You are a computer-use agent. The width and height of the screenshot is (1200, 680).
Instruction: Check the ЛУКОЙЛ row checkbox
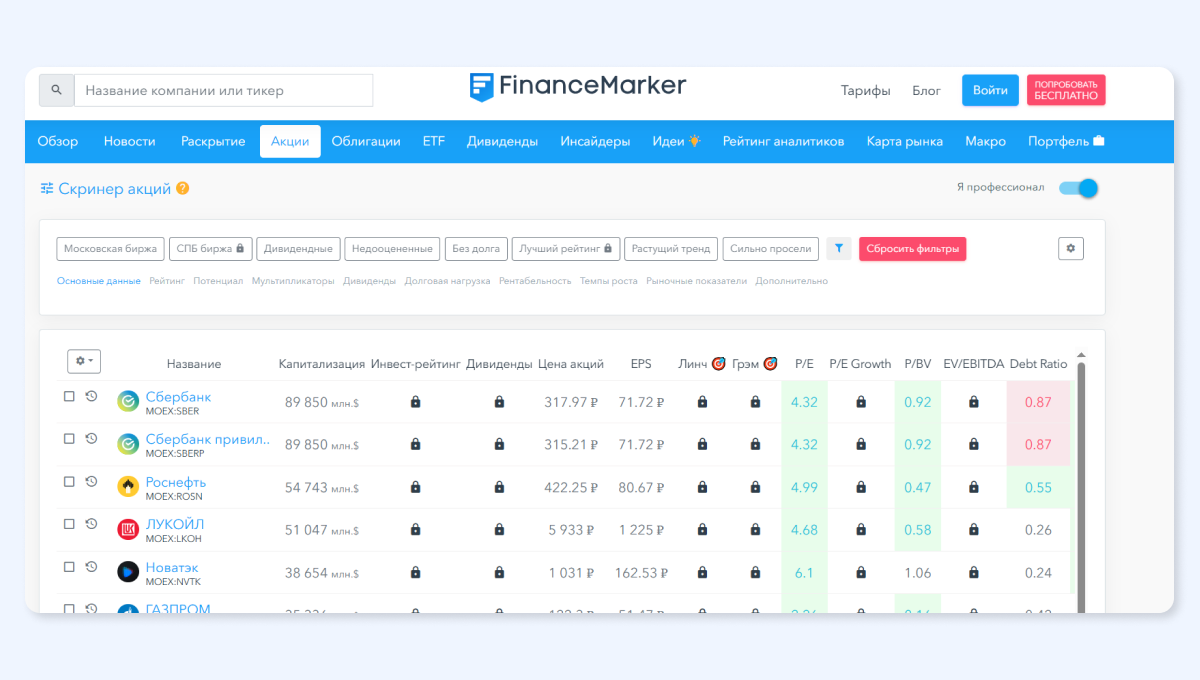tap(69, 523)
